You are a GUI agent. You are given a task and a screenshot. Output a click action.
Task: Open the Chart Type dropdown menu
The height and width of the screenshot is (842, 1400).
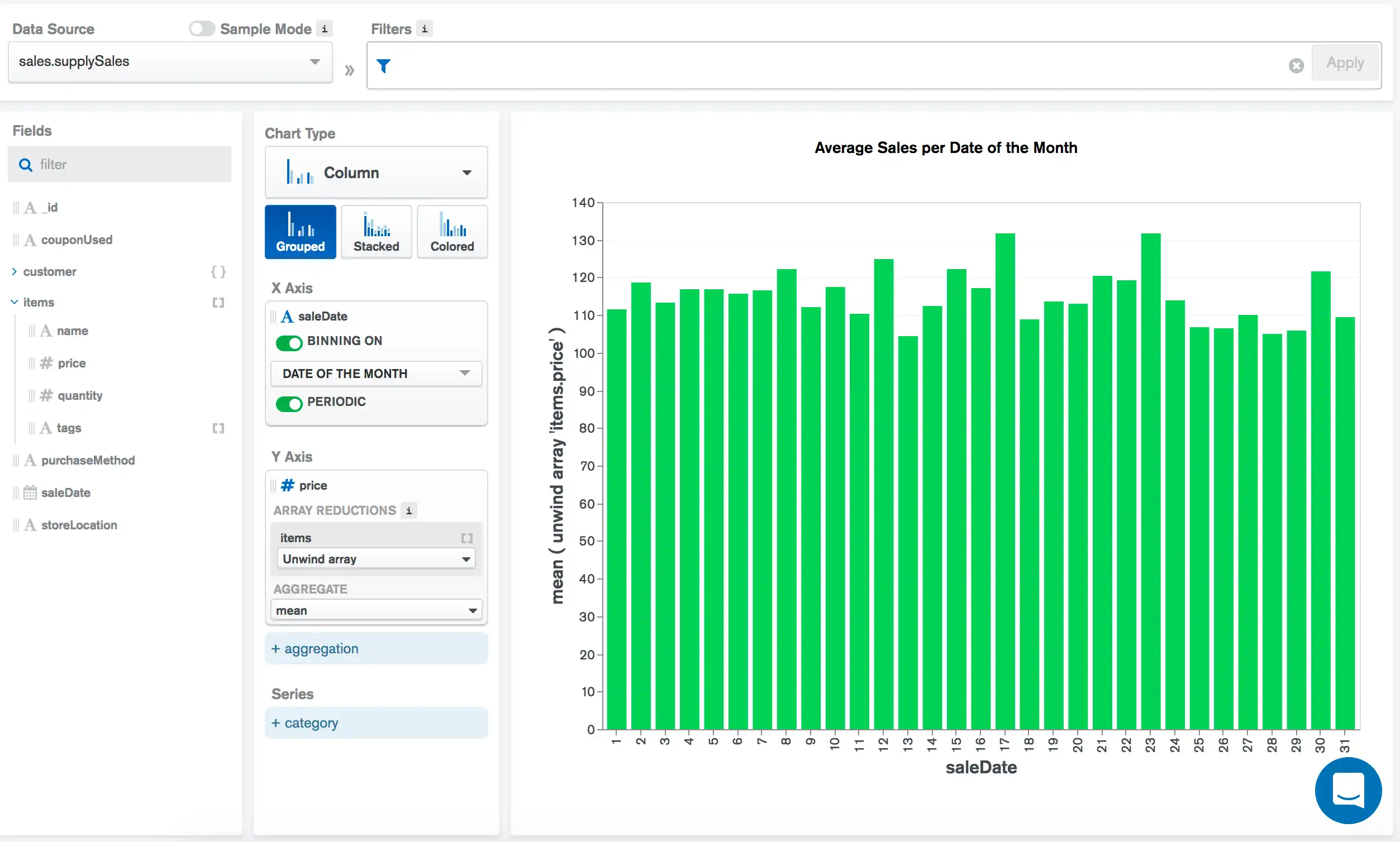(x=375, y=173)
